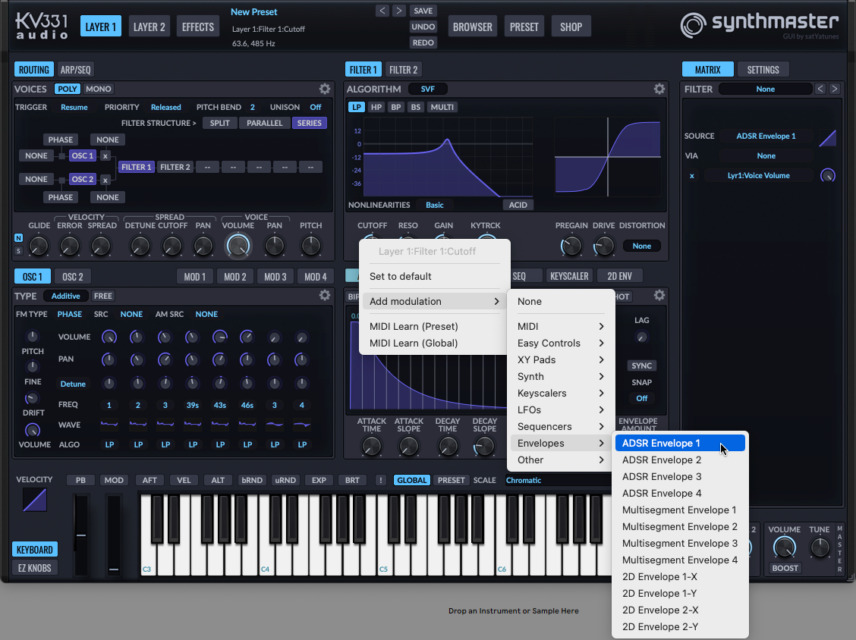Screen dimensions: 856x640
Task: Click next matrix slot arrow
Action: point(834,88)
